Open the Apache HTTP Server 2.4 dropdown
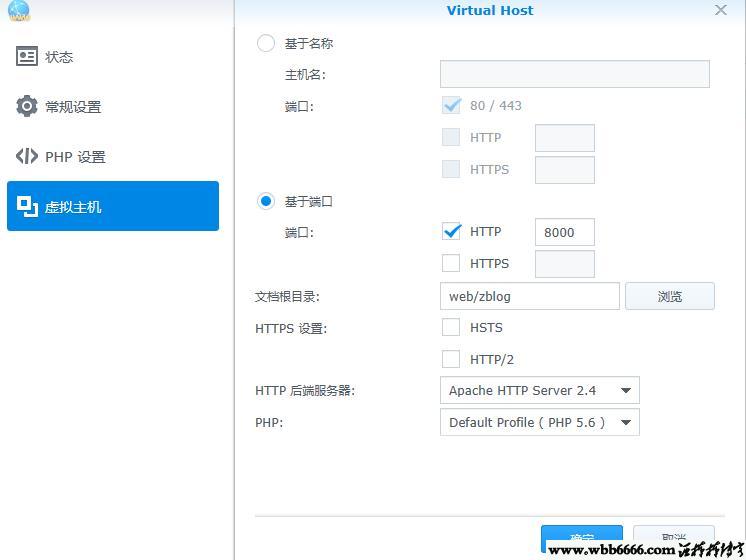The width and height of the screenshot is (746, 560). point(540,390)
